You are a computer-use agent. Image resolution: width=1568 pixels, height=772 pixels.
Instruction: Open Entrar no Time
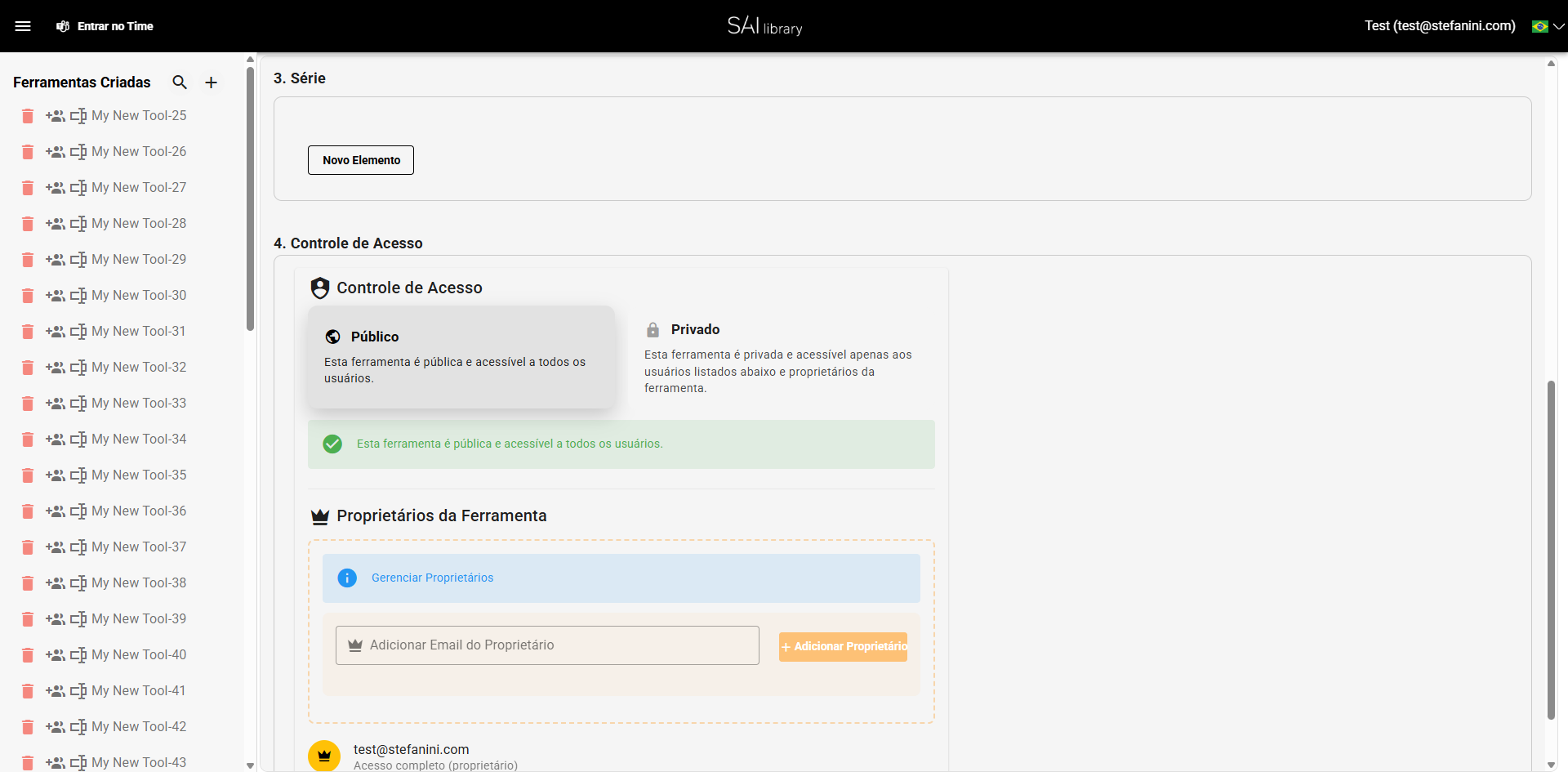(x=105, y=25)
